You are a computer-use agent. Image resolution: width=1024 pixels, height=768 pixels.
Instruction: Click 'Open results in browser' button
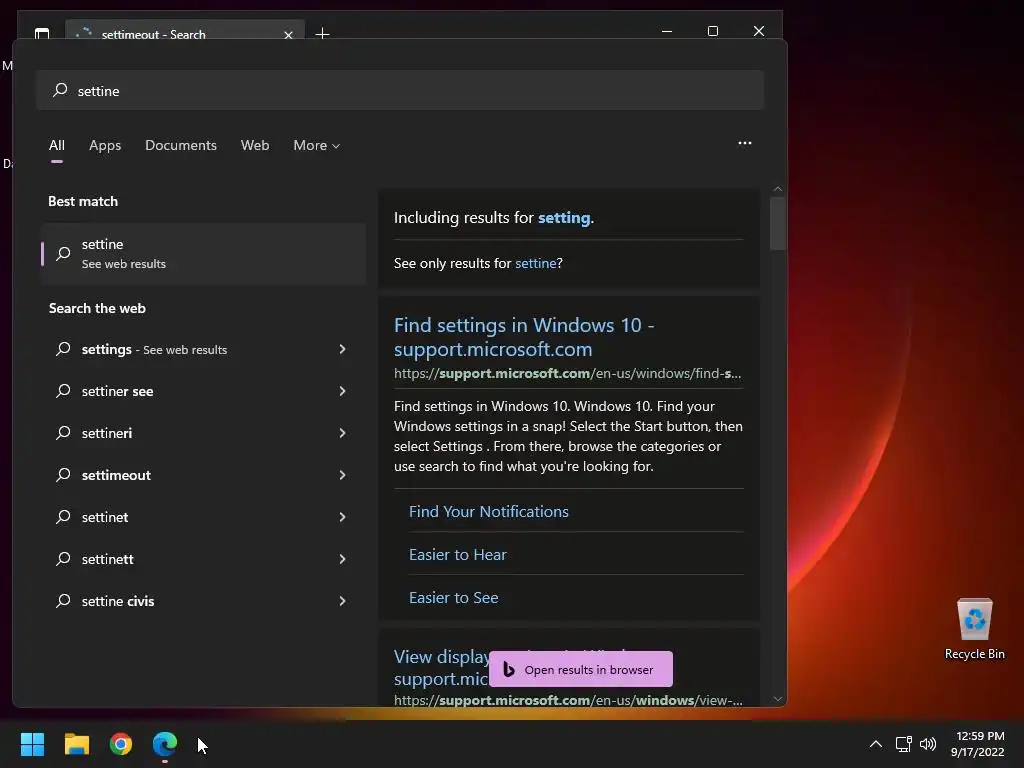point(581,669)
